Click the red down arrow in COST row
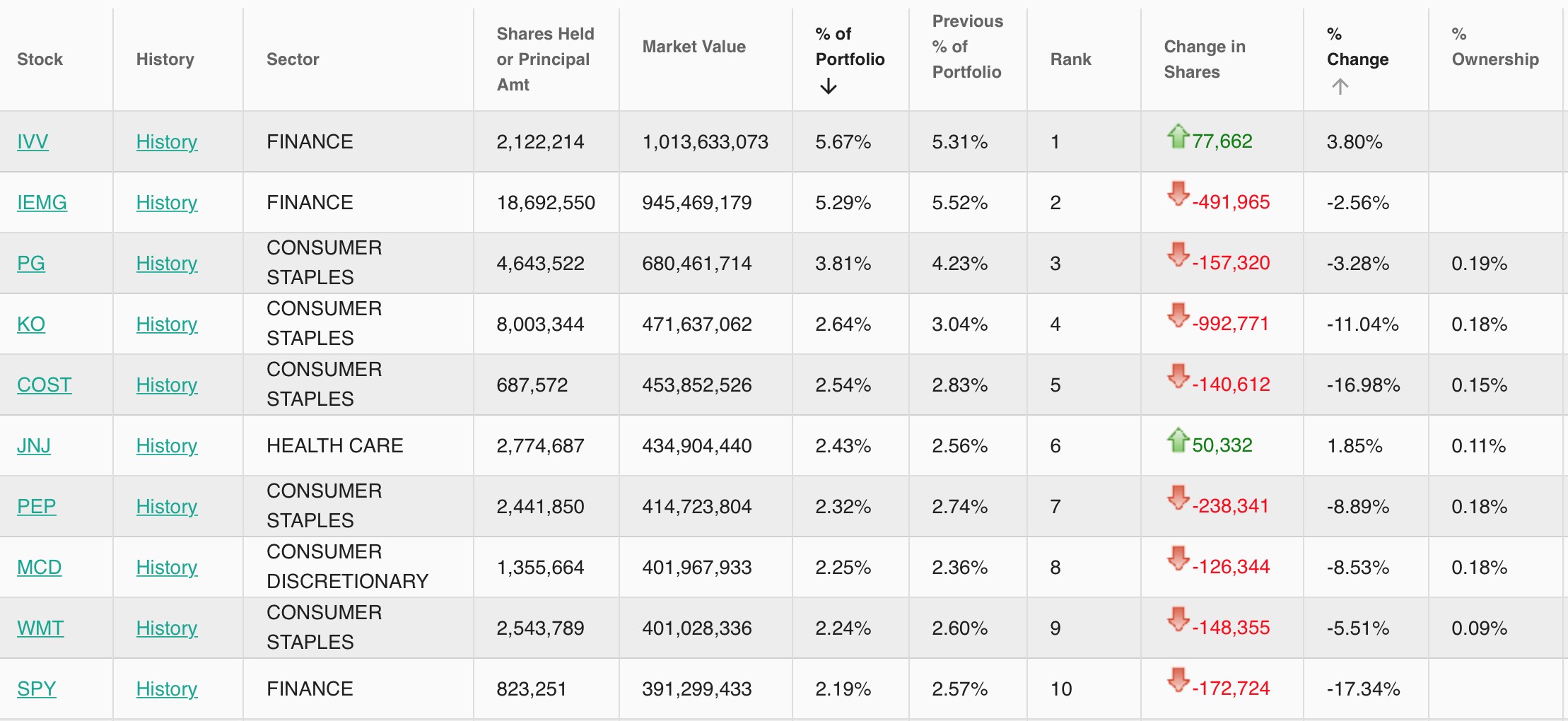Image resolution: width=1568 pixels, height=721 pixels. pyautogui.click(x=1178, y=376)
